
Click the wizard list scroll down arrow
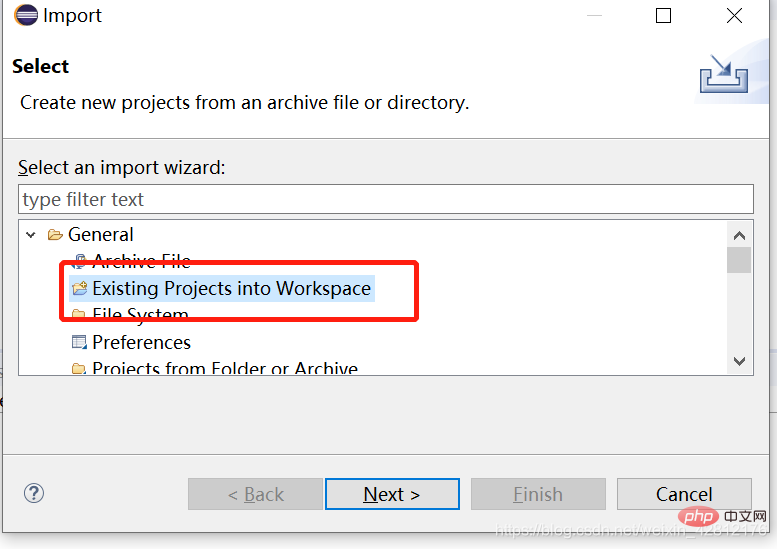[x=739, y=361]
